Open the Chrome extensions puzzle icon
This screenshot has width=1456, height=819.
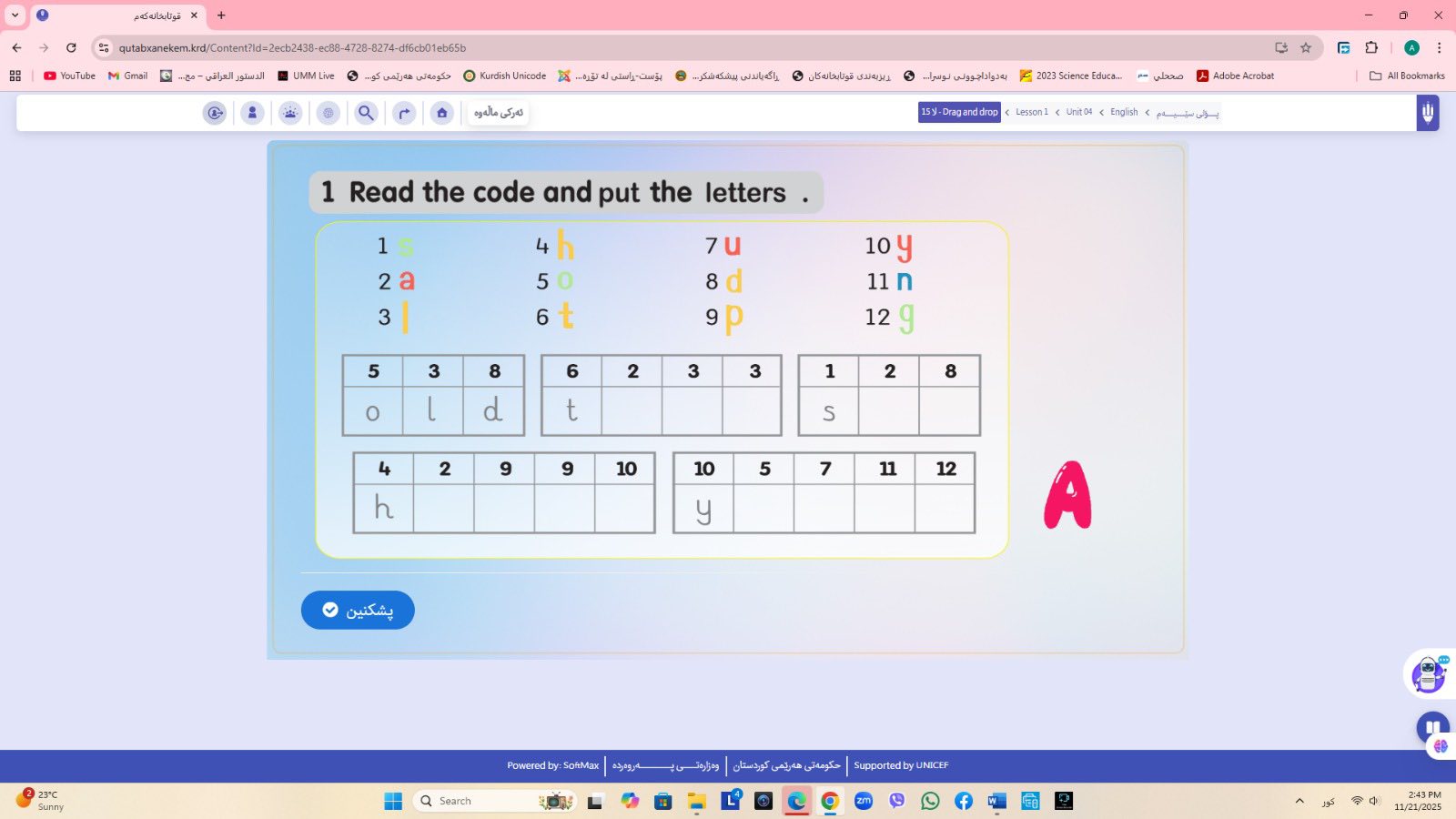pyautogui.click(x=1371, y=47)
